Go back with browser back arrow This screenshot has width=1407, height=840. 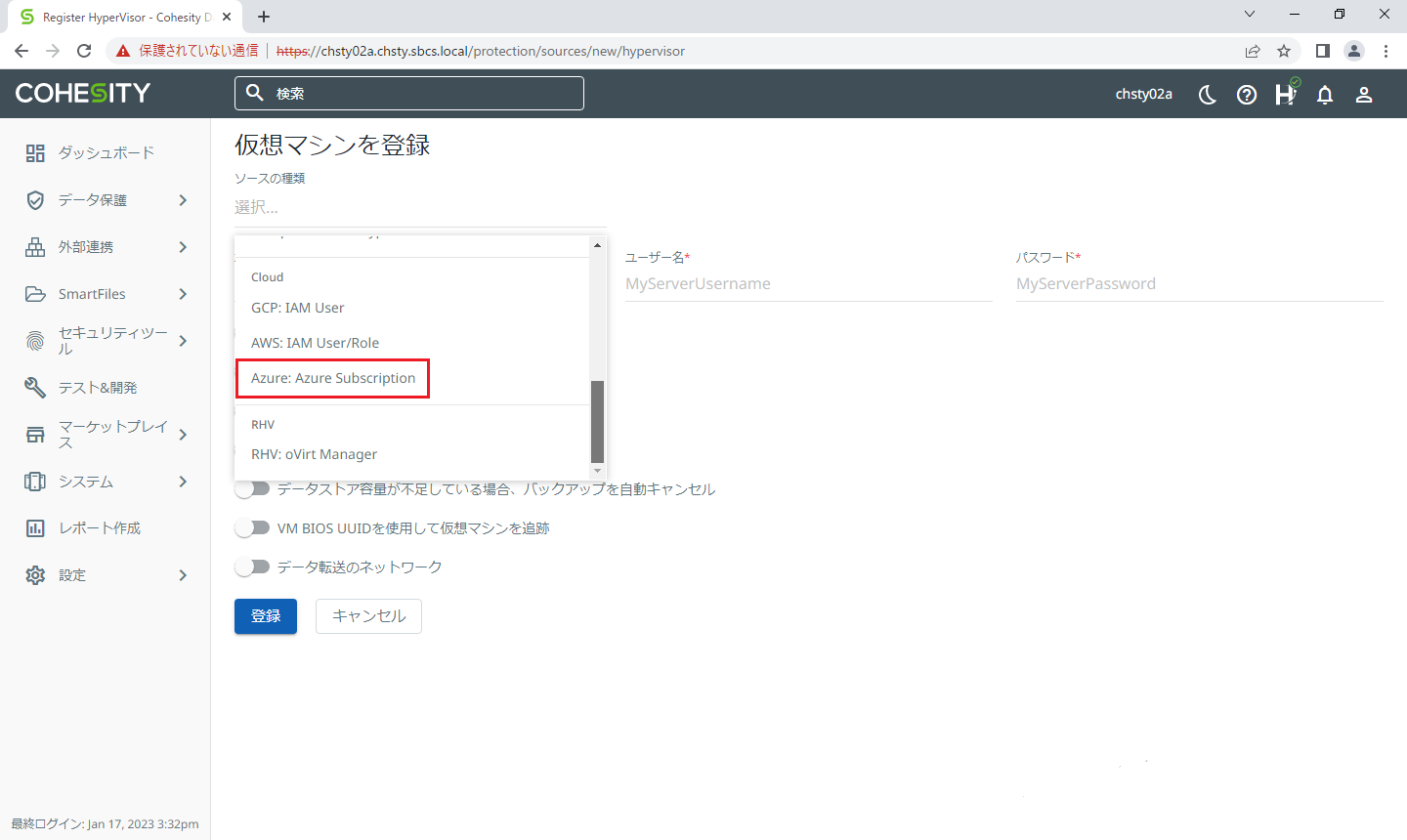[21, 51]
